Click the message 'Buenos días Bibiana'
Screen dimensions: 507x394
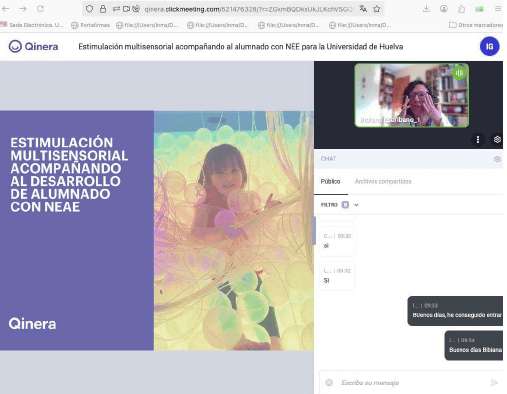[x=474, y=345]
